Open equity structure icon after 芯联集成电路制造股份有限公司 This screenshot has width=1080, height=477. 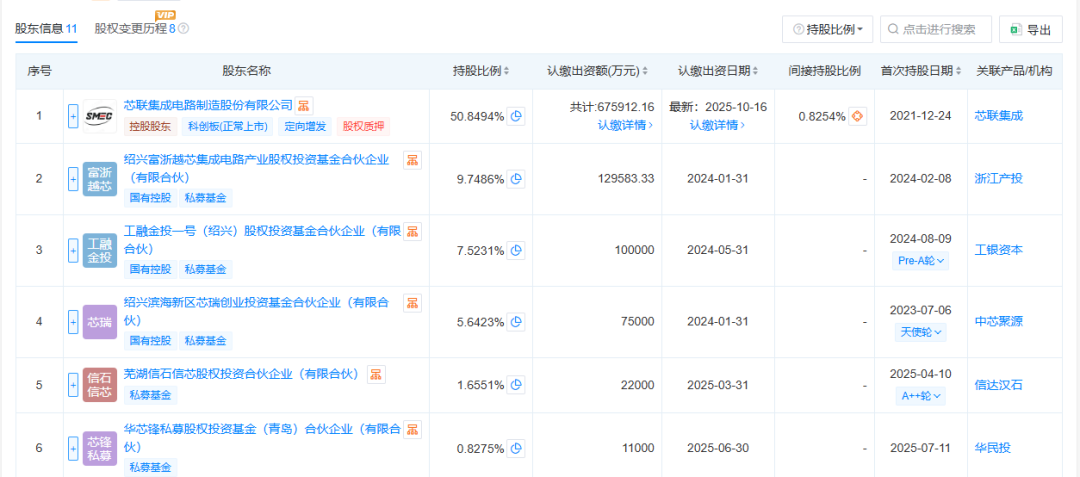[304, 106]
